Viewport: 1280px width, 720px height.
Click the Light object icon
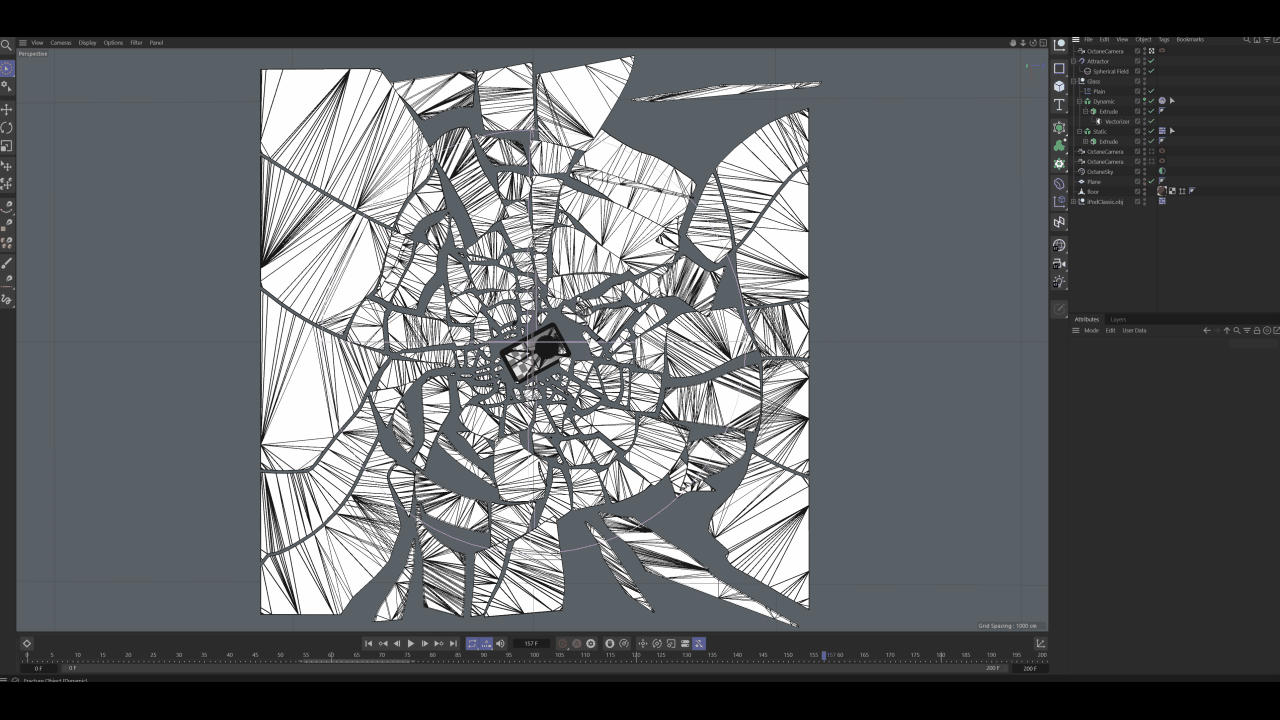[1059, 282]
